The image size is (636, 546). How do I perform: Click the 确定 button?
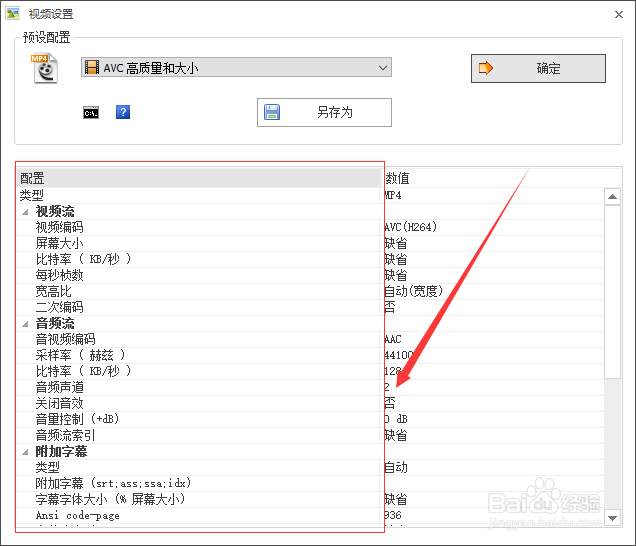[538, 68]
